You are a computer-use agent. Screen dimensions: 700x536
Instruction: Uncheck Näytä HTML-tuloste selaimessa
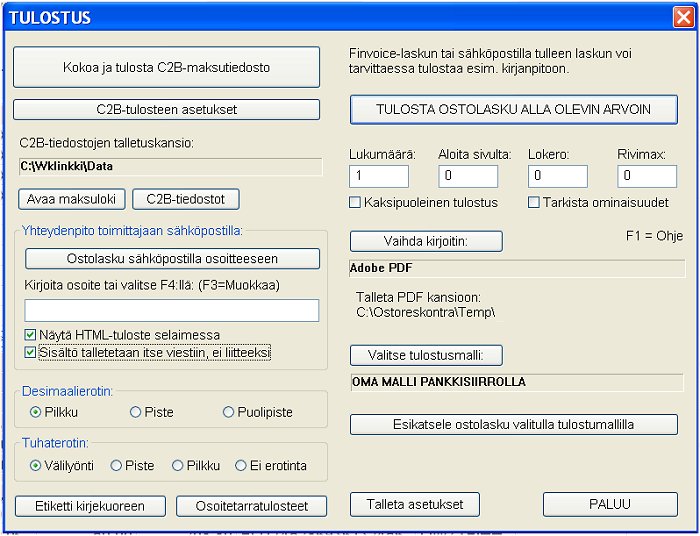[30, 335]
